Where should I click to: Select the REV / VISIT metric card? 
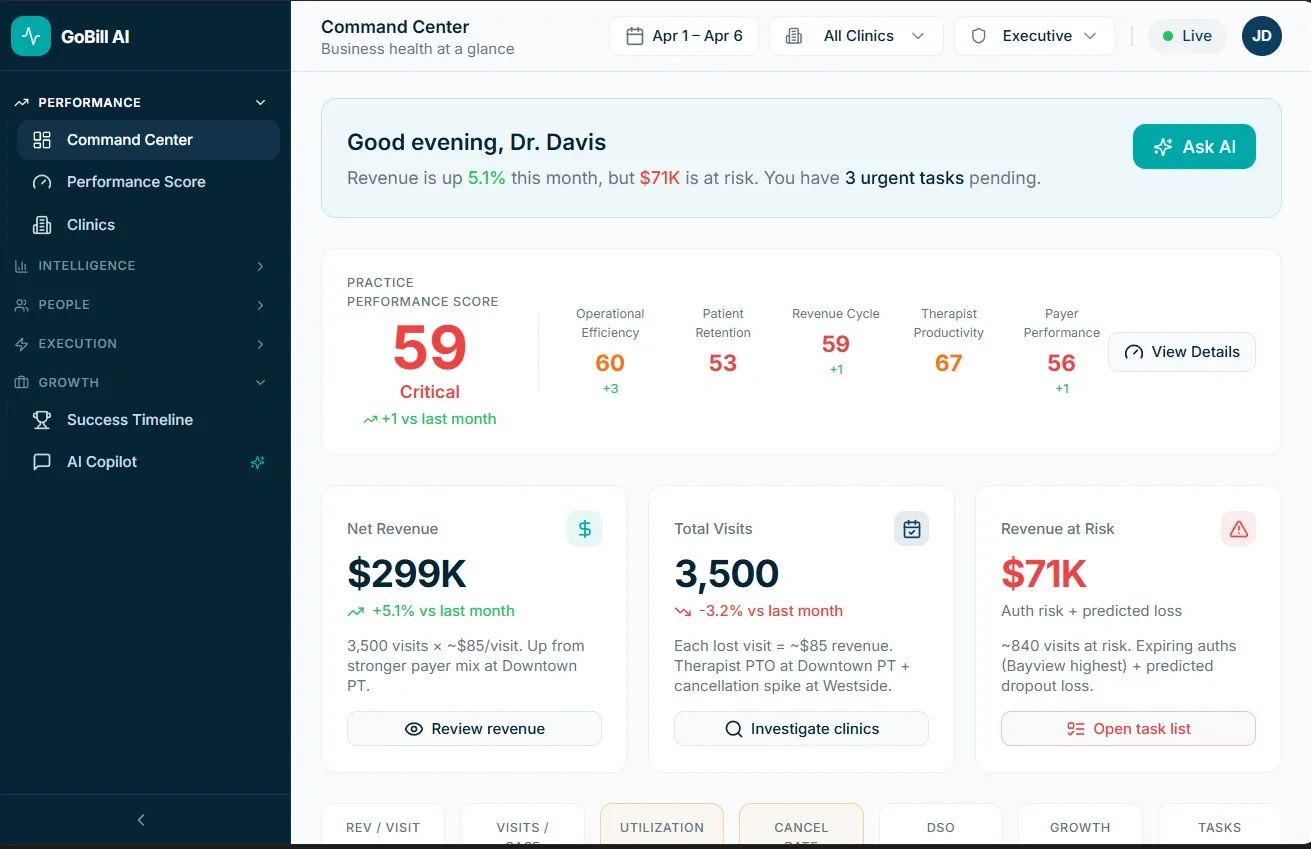383,825
